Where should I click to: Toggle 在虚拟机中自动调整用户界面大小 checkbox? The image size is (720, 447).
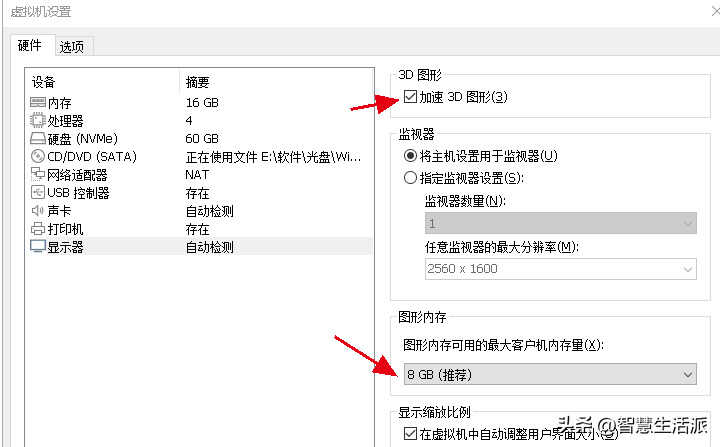click(410, 433)
